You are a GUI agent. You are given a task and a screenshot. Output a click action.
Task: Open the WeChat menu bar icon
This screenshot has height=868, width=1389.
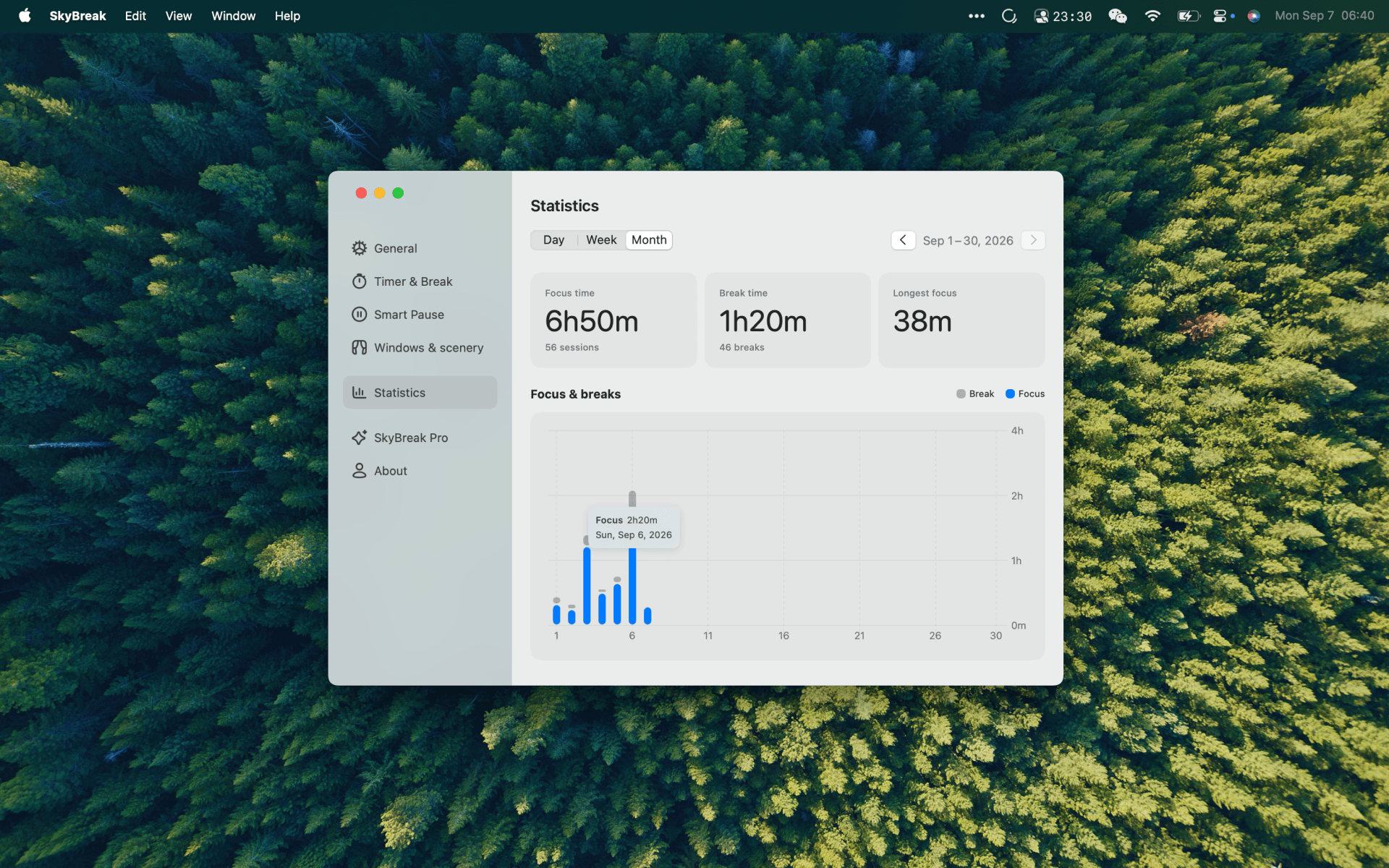coord(1118,16)
